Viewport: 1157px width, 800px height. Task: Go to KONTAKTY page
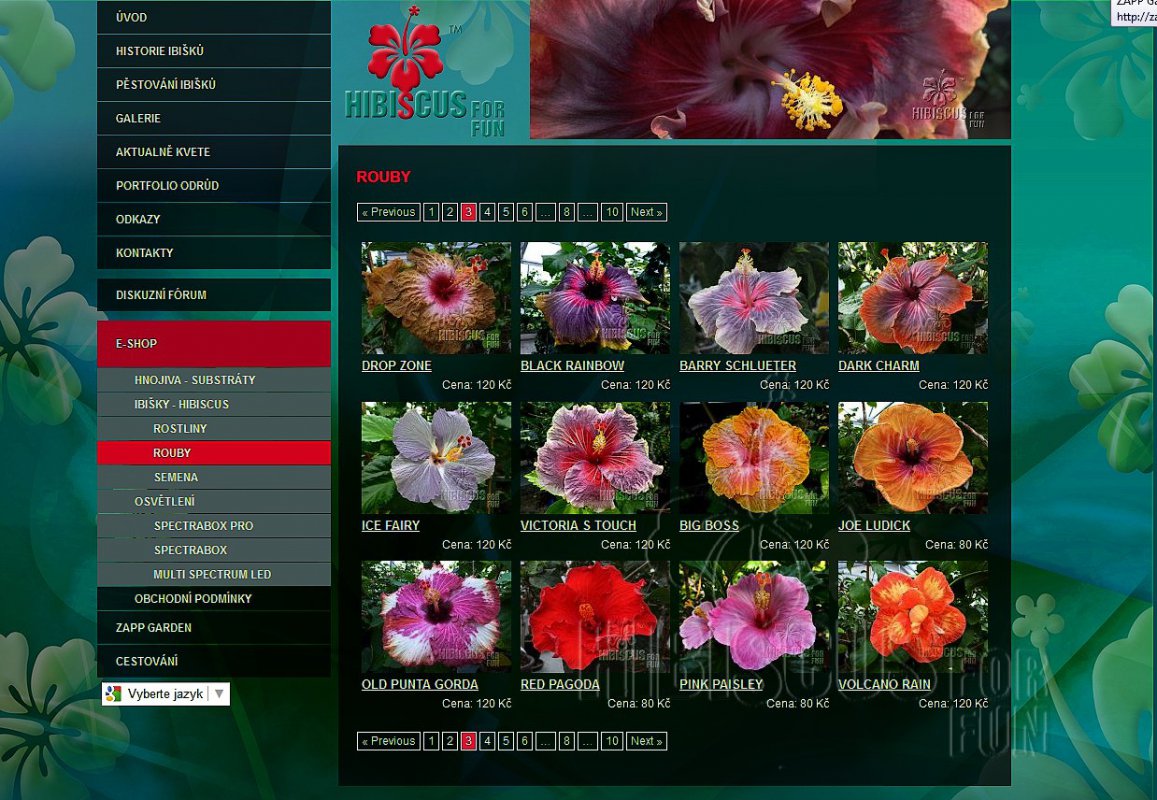tap(214, 253)
